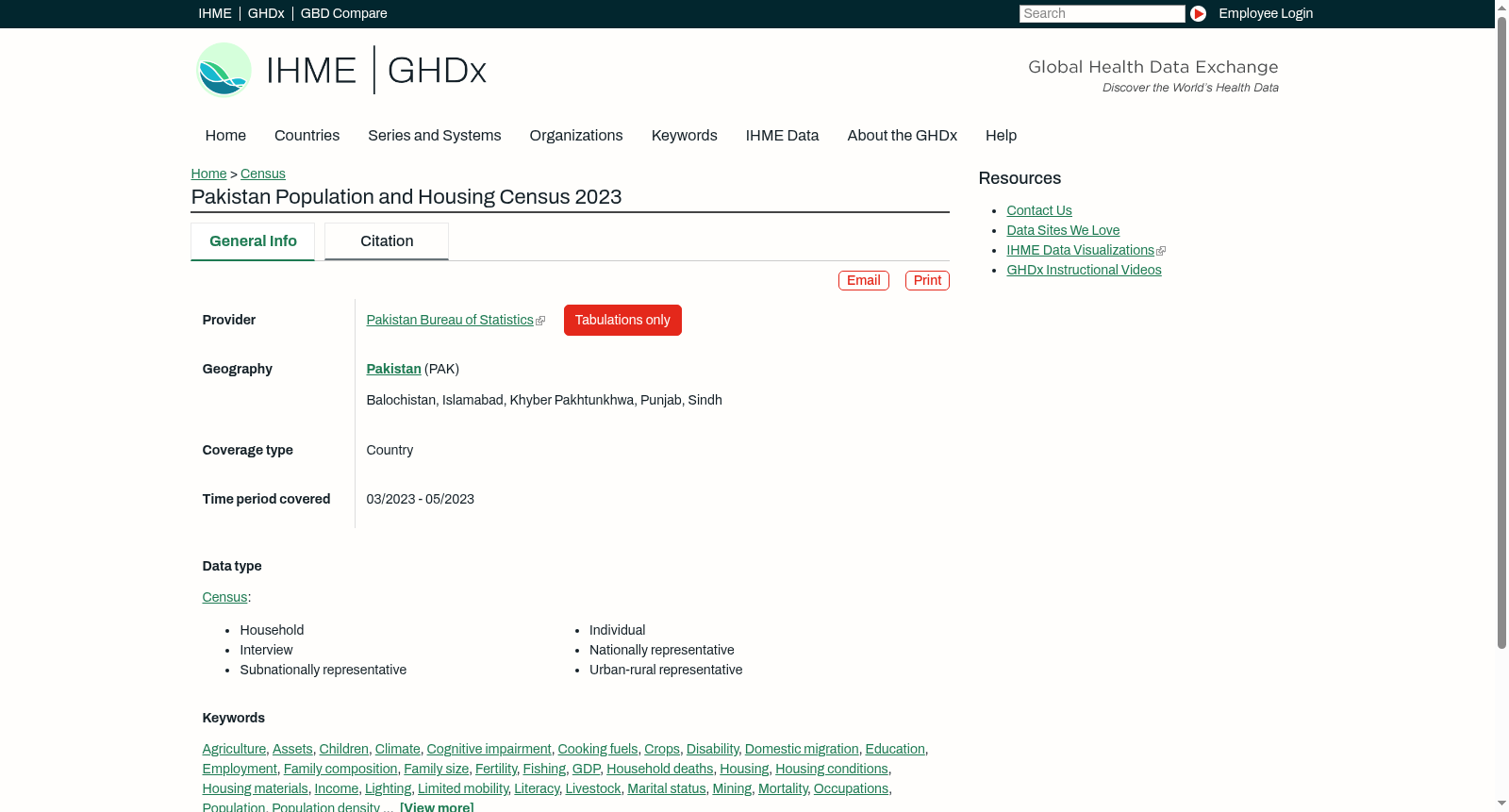Follow the Census breadcrumb link
1509x812 pixels.
[x=262, y=174]
